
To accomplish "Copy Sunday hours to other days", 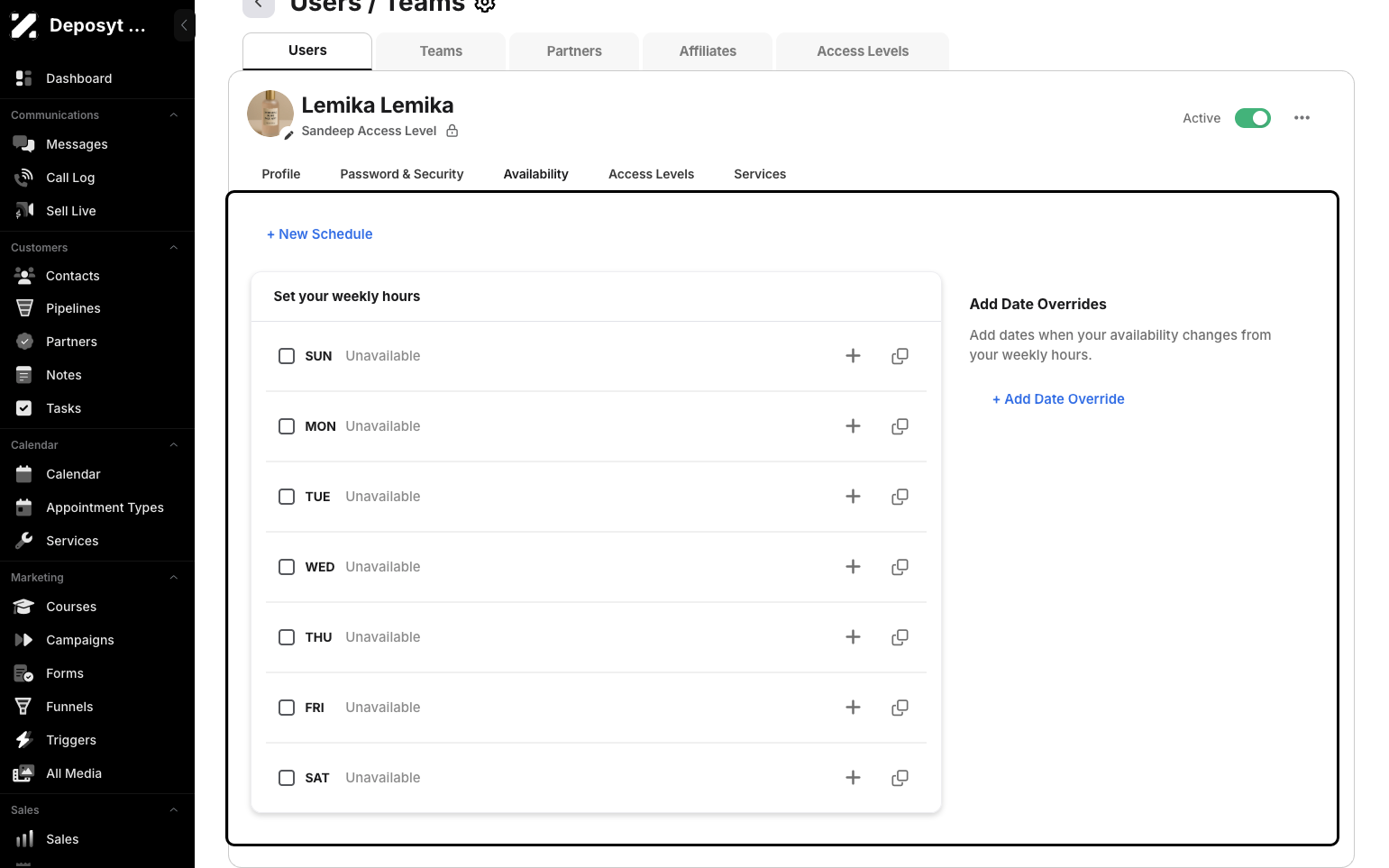I will [900, 356].
